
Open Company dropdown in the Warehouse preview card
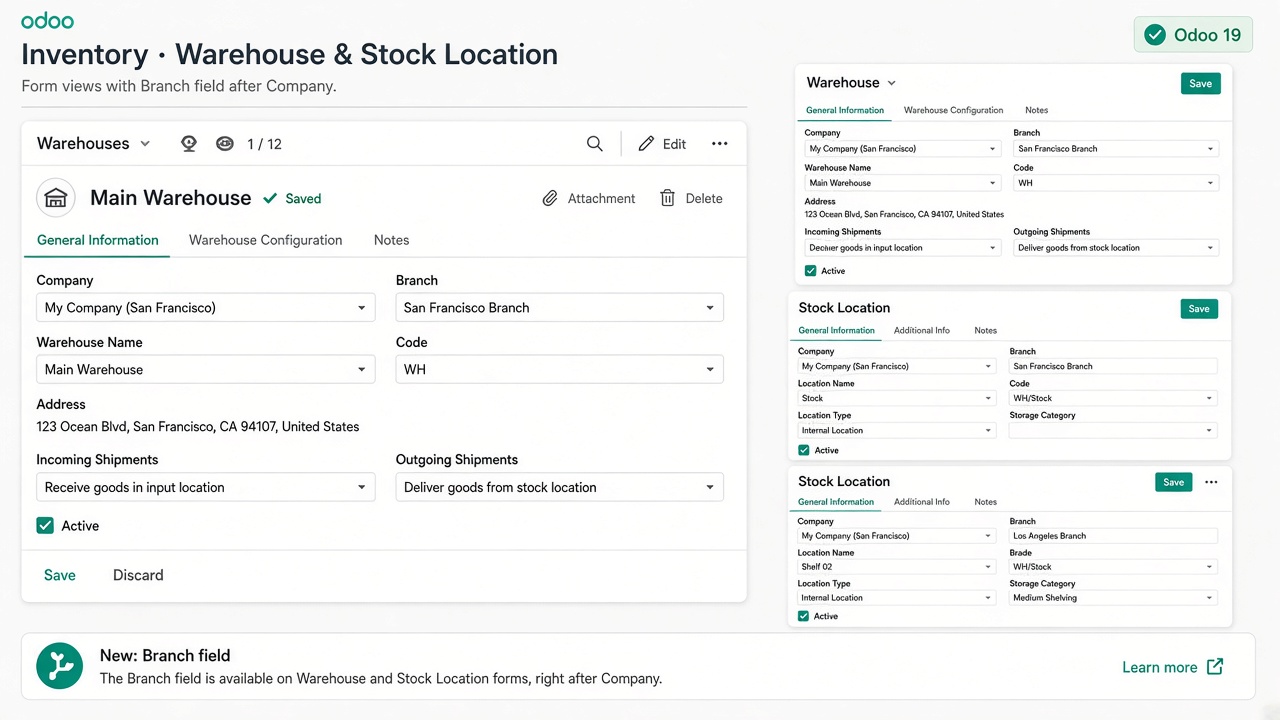point(903,149)
